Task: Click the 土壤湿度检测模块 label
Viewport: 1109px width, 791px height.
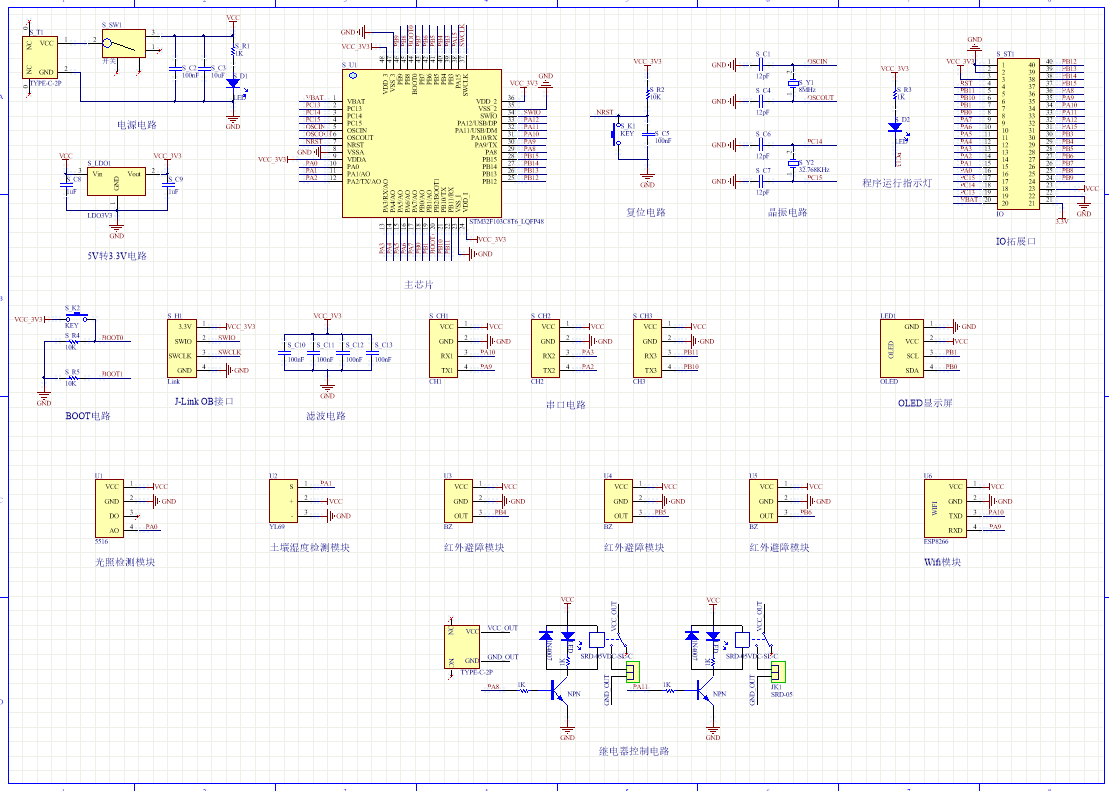Action: click(310, 548)
